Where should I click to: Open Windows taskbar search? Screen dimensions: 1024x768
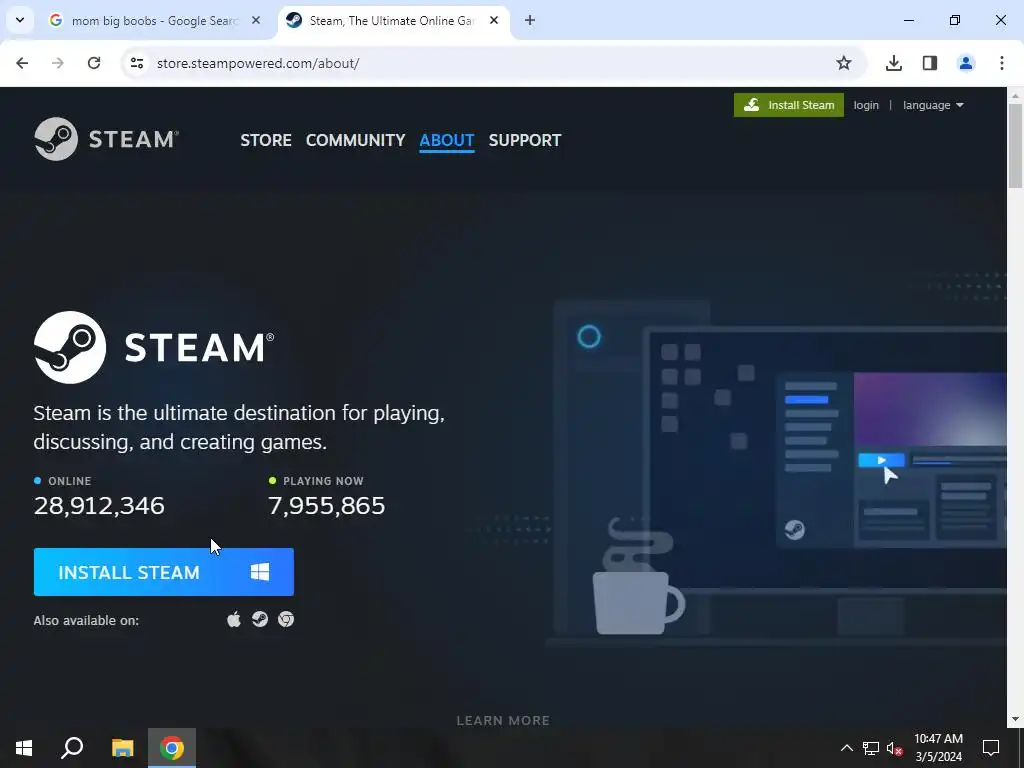pos(72,748)
